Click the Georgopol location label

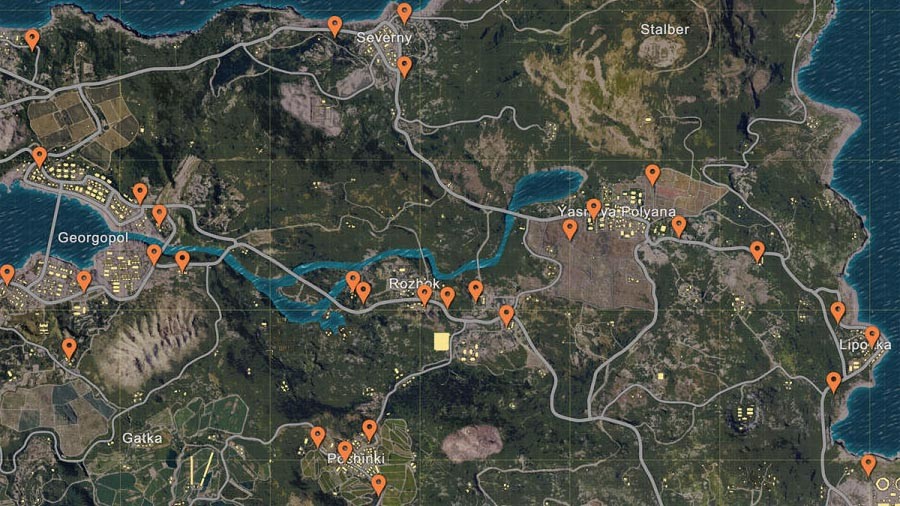pyautogui.click(x=92, y=238)
